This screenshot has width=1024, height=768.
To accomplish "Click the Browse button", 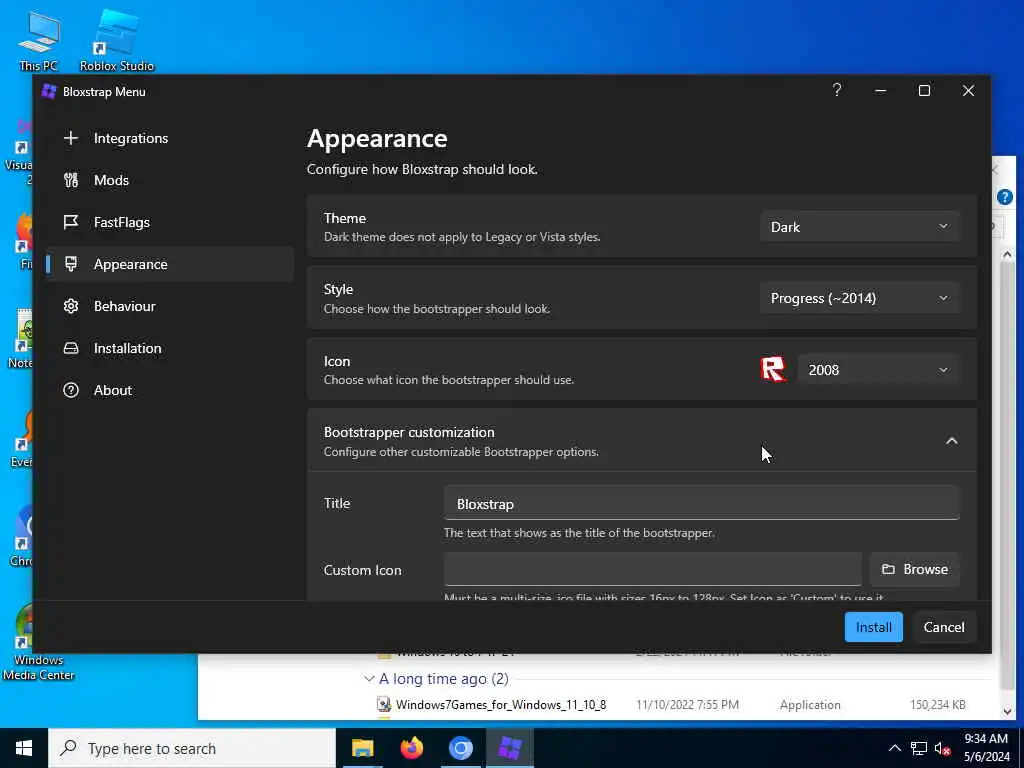I will coord(914,569).
